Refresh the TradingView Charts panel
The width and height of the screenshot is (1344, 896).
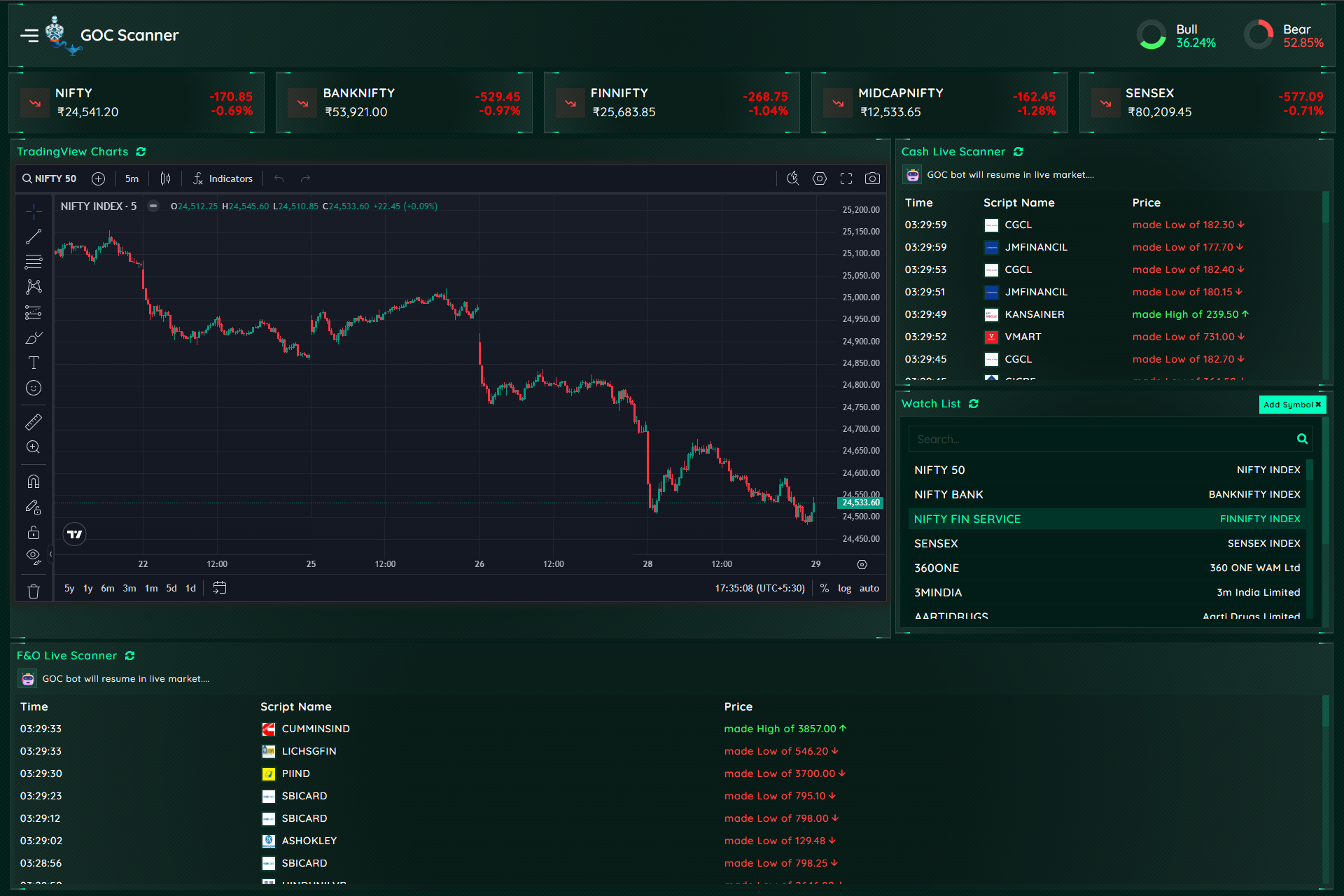(x=141, y=152)
